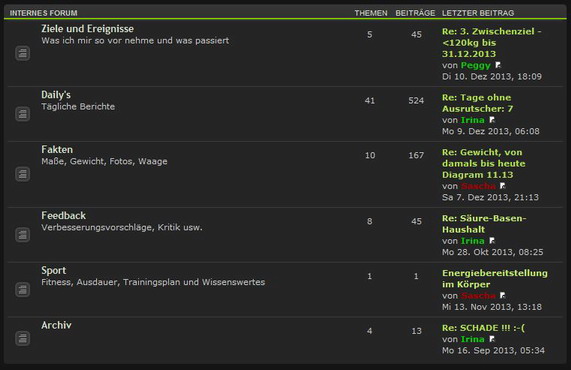Jump to latest post icon in Daily's row
The width and height of the screenshot is (571, 370).
coord(492,120)
